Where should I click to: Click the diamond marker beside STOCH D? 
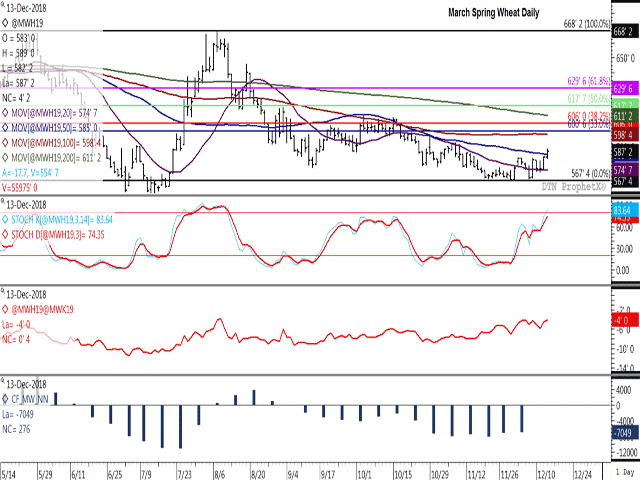click(x=5, y=235)
